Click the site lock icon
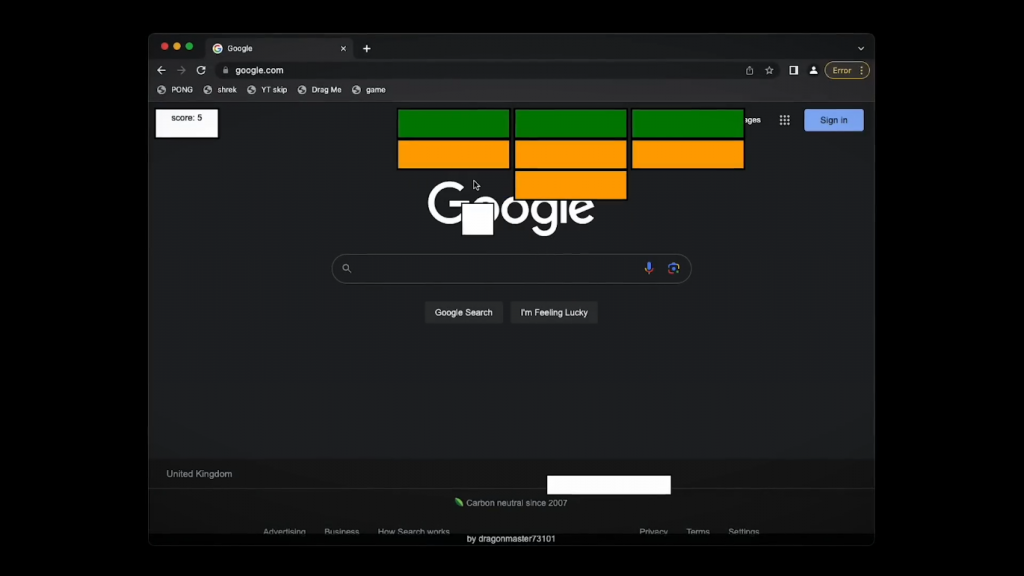Image resolution: width=1024 pixels, height=576 pixels. click(225, 71)
